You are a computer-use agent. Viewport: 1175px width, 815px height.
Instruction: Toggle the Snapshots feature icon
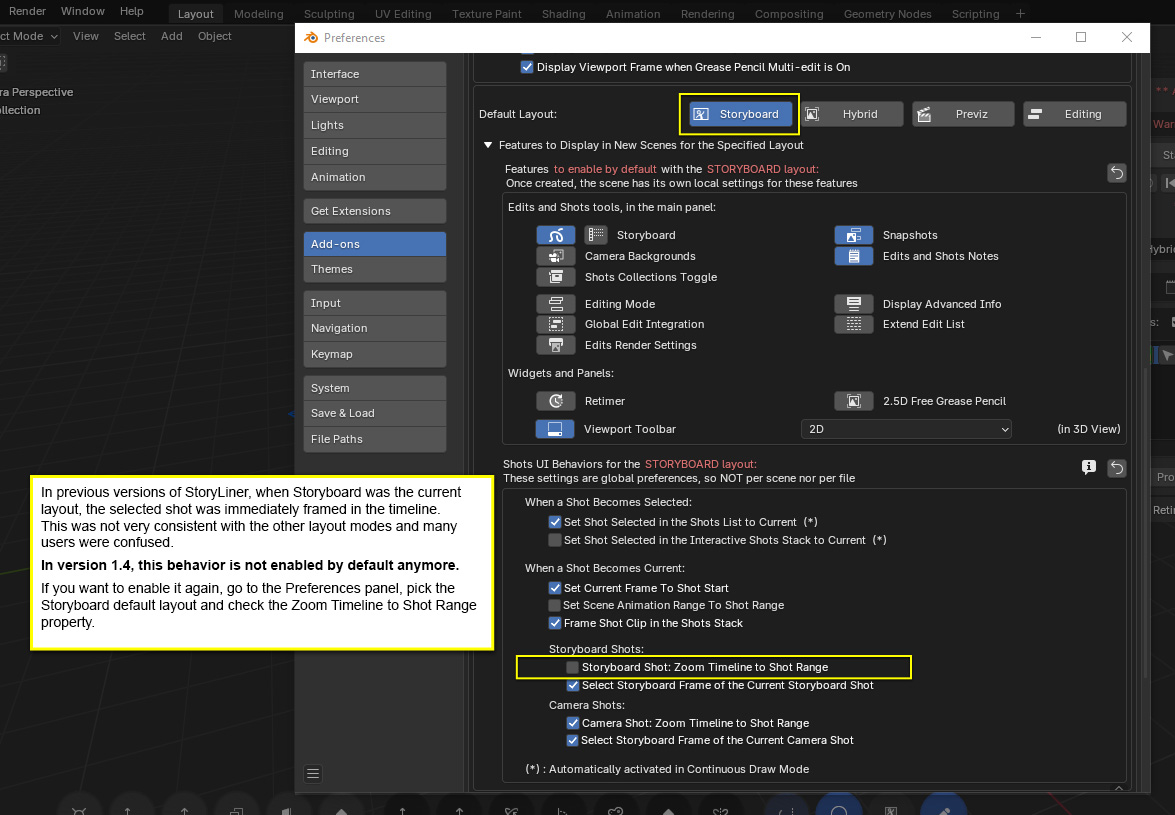(854, 235)
